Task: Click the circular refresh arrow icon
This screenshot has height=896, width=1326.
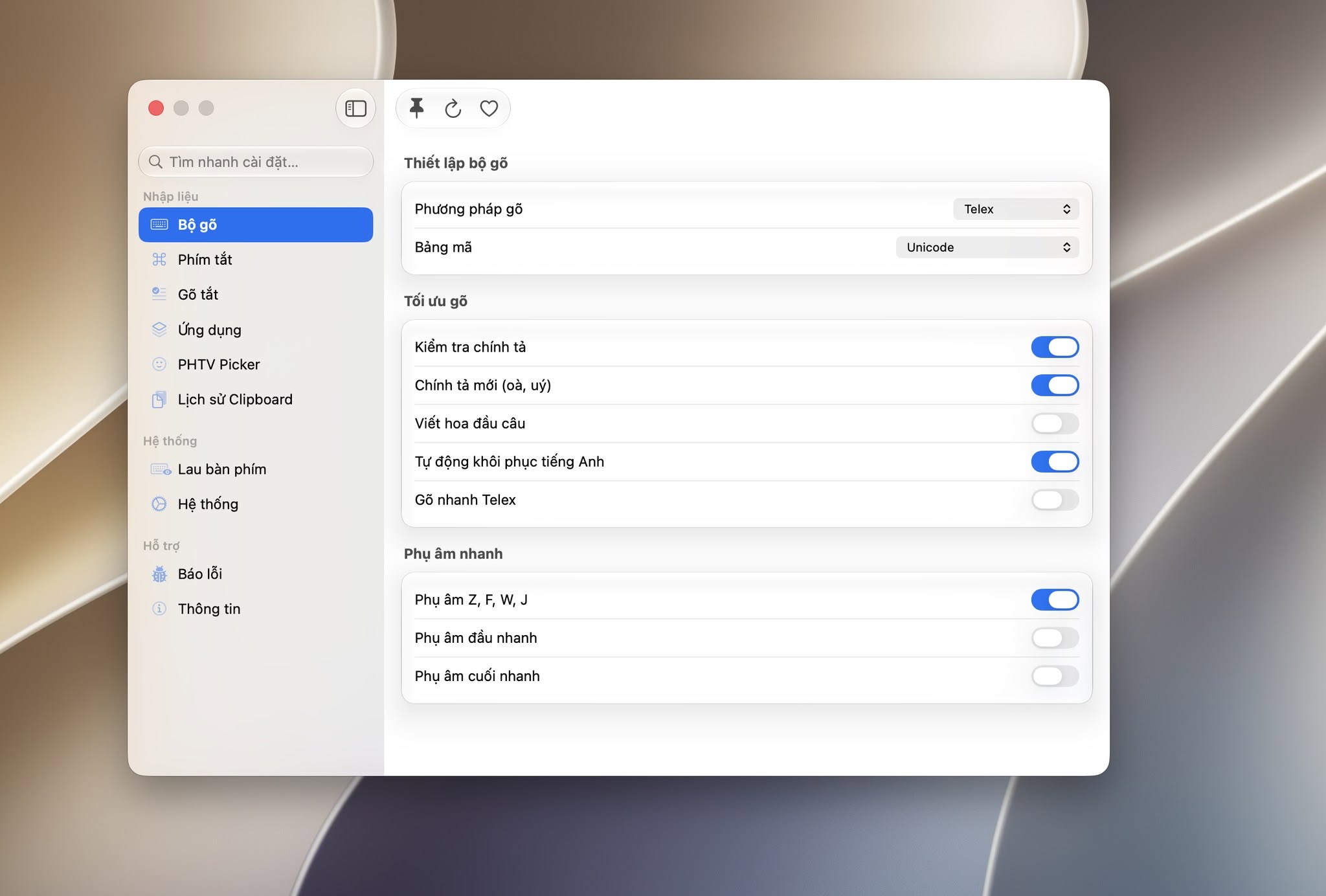Action: coord(453,108)
